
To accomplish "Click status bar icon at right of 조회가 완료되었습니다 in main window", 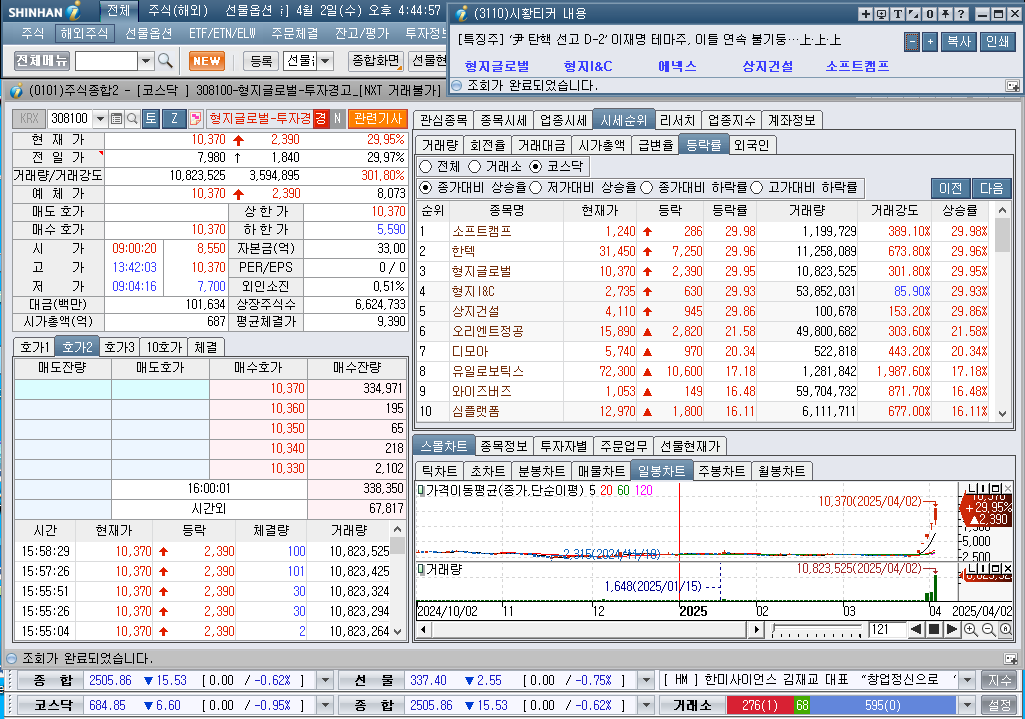I will tap(1011, 659).
